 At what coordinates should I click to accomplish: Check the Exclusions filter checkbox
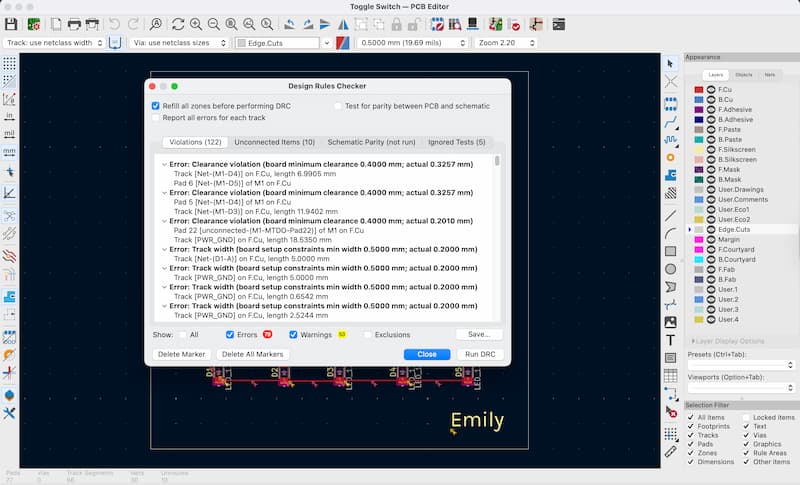(367, 335)
